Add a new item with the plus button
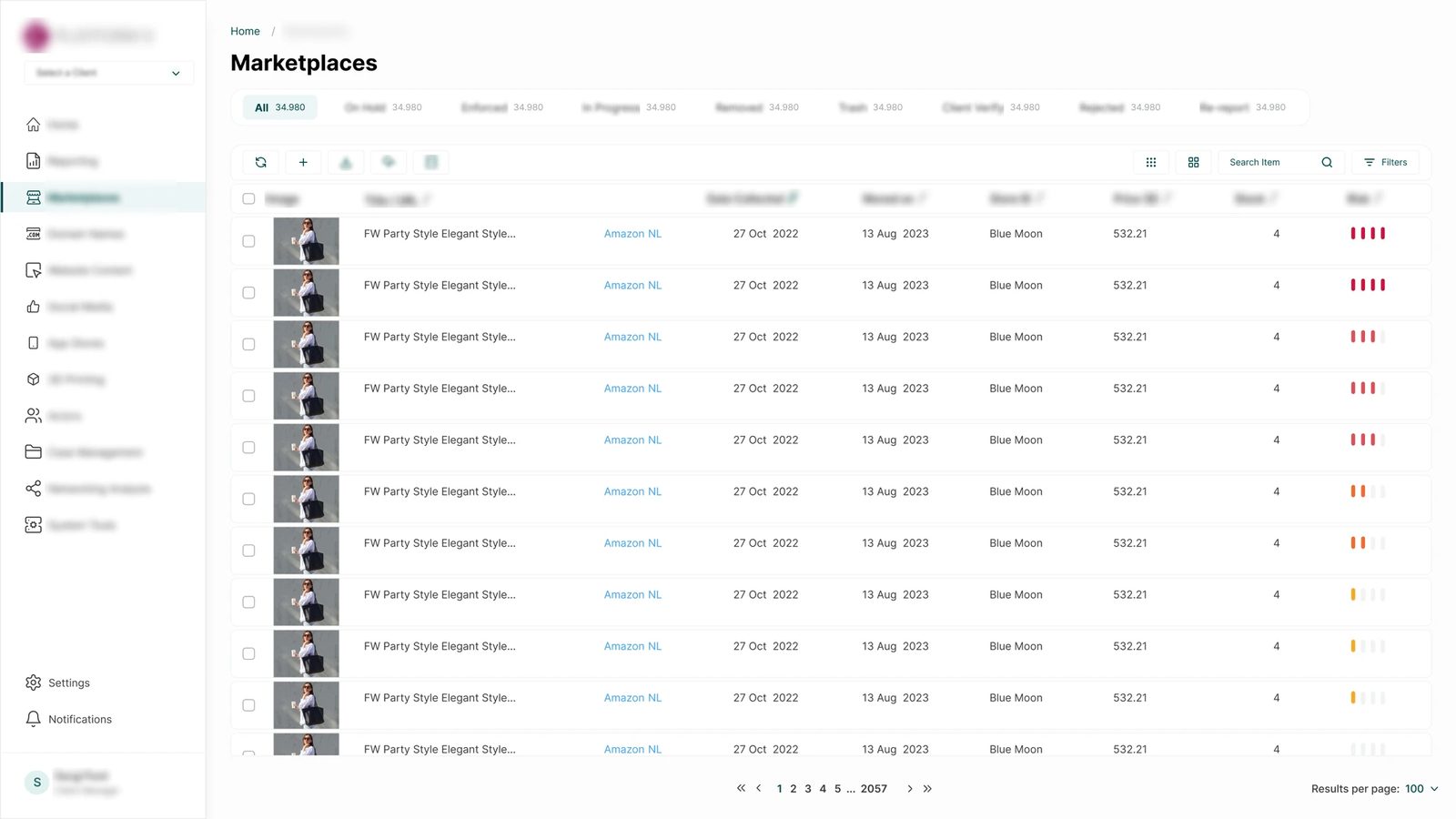The image size is (1456, 819). (303, 162)
